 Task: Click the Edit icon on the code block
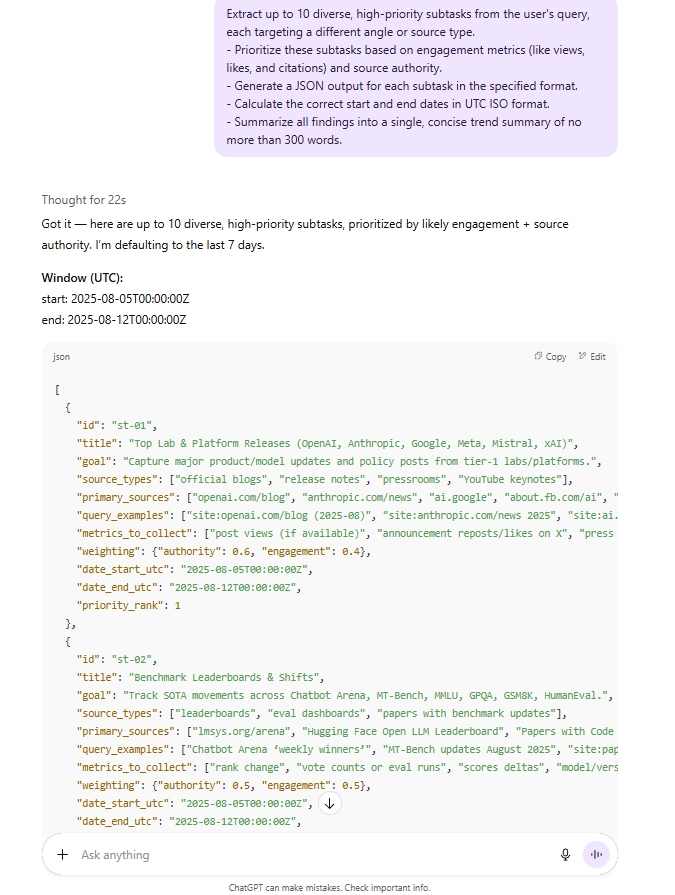tap(592, 356)
